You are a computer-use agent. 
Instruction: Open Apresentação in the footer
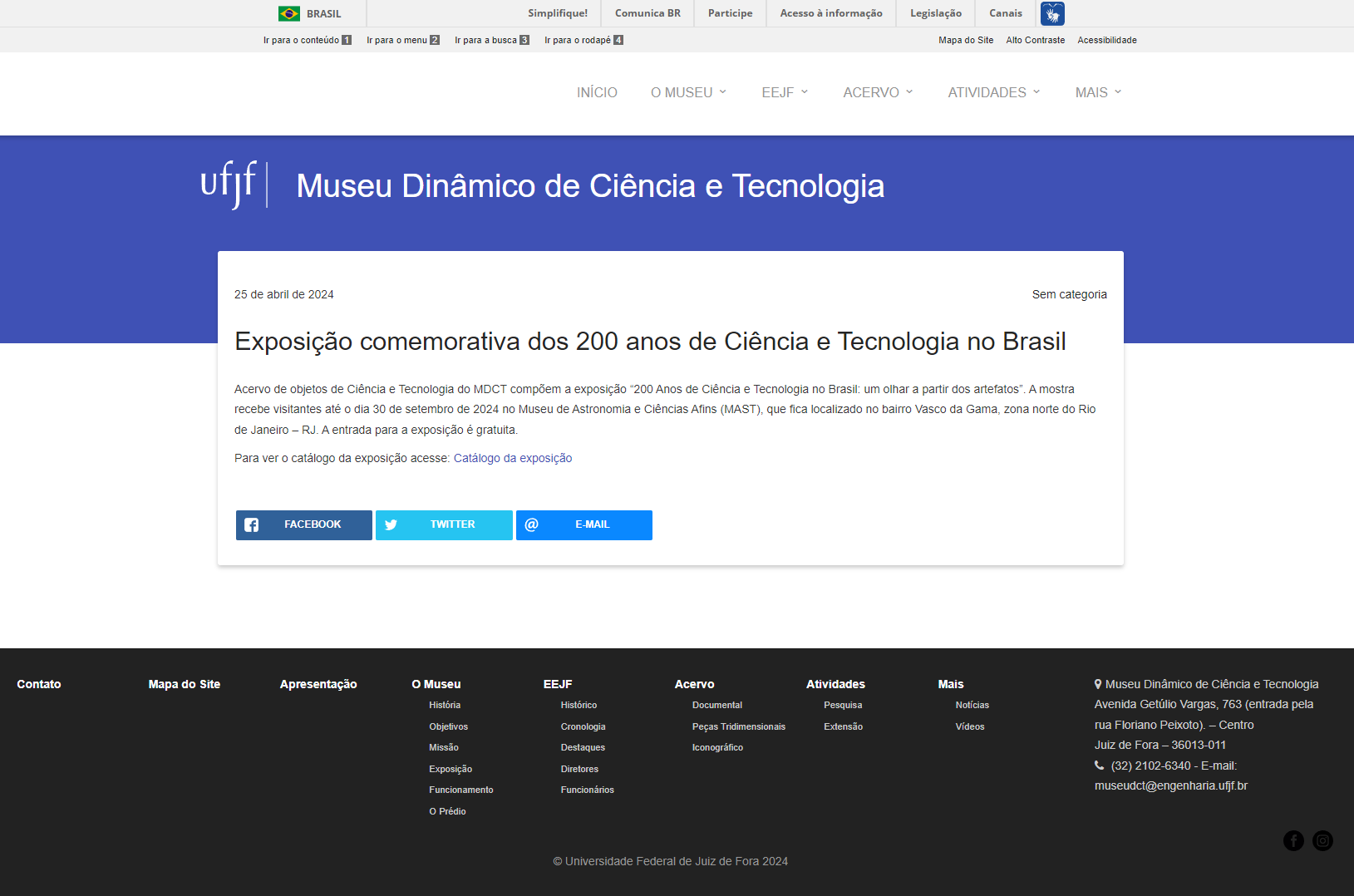(318, 684)
